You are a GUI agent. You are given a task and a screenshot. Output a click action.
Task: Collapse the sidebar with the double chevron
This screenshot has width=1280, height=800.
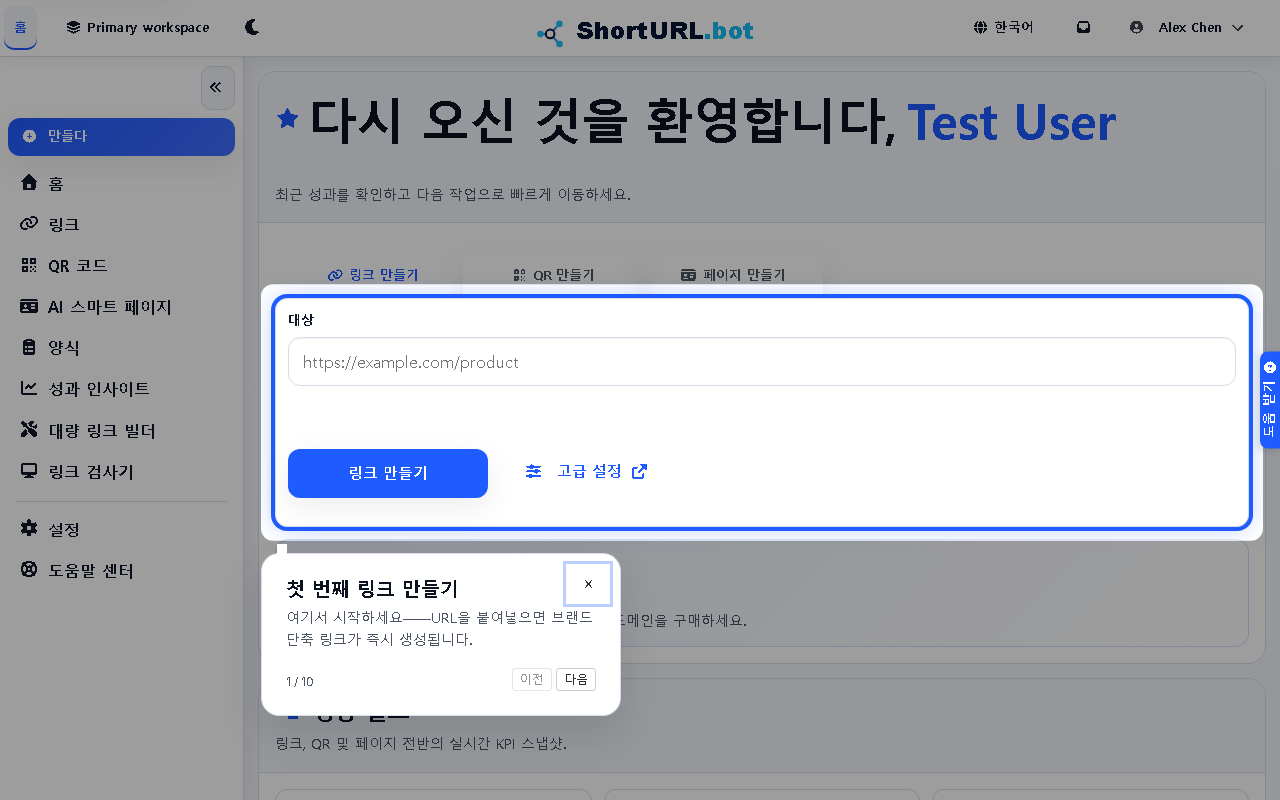pos(217,88)
